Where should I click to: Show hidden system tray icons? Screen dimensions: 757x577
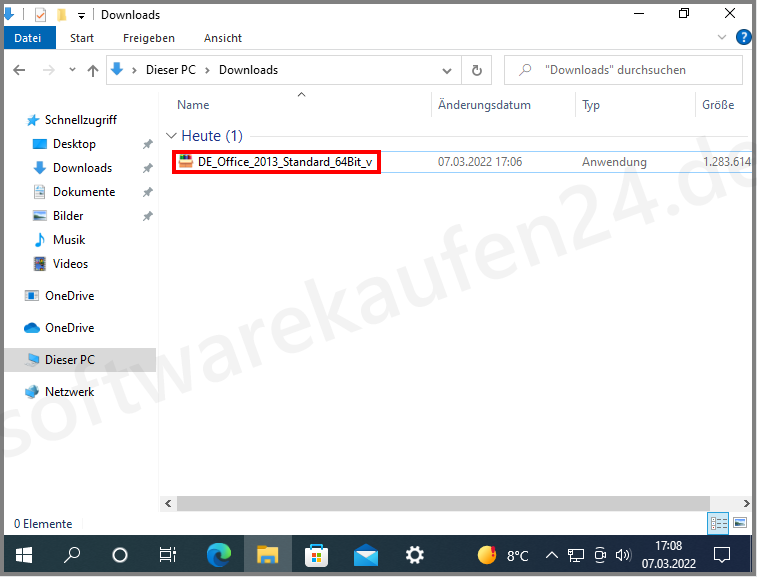[552, 556]
